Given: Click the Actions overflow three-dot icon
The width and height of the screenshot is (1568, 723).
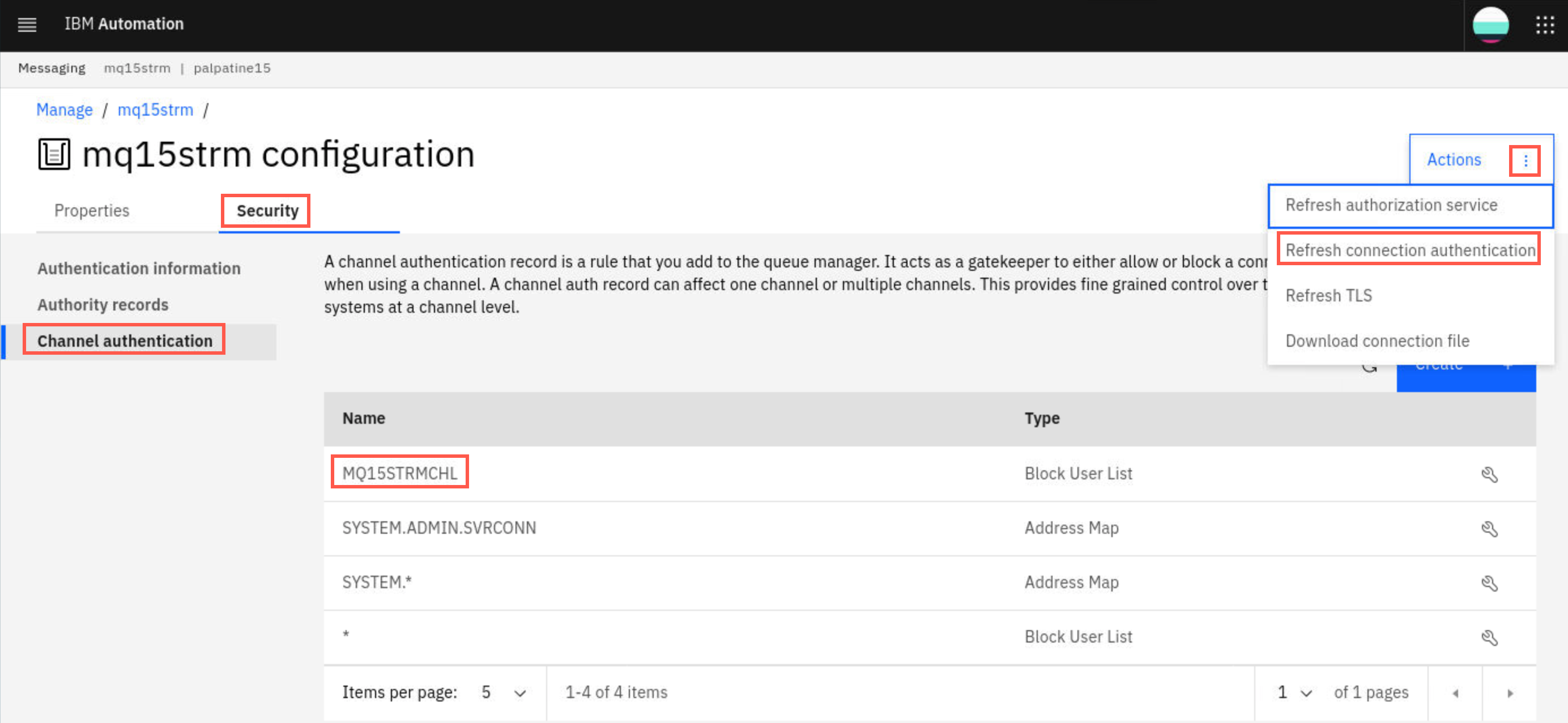Looking at the screenshot, I should (1526, 161).
